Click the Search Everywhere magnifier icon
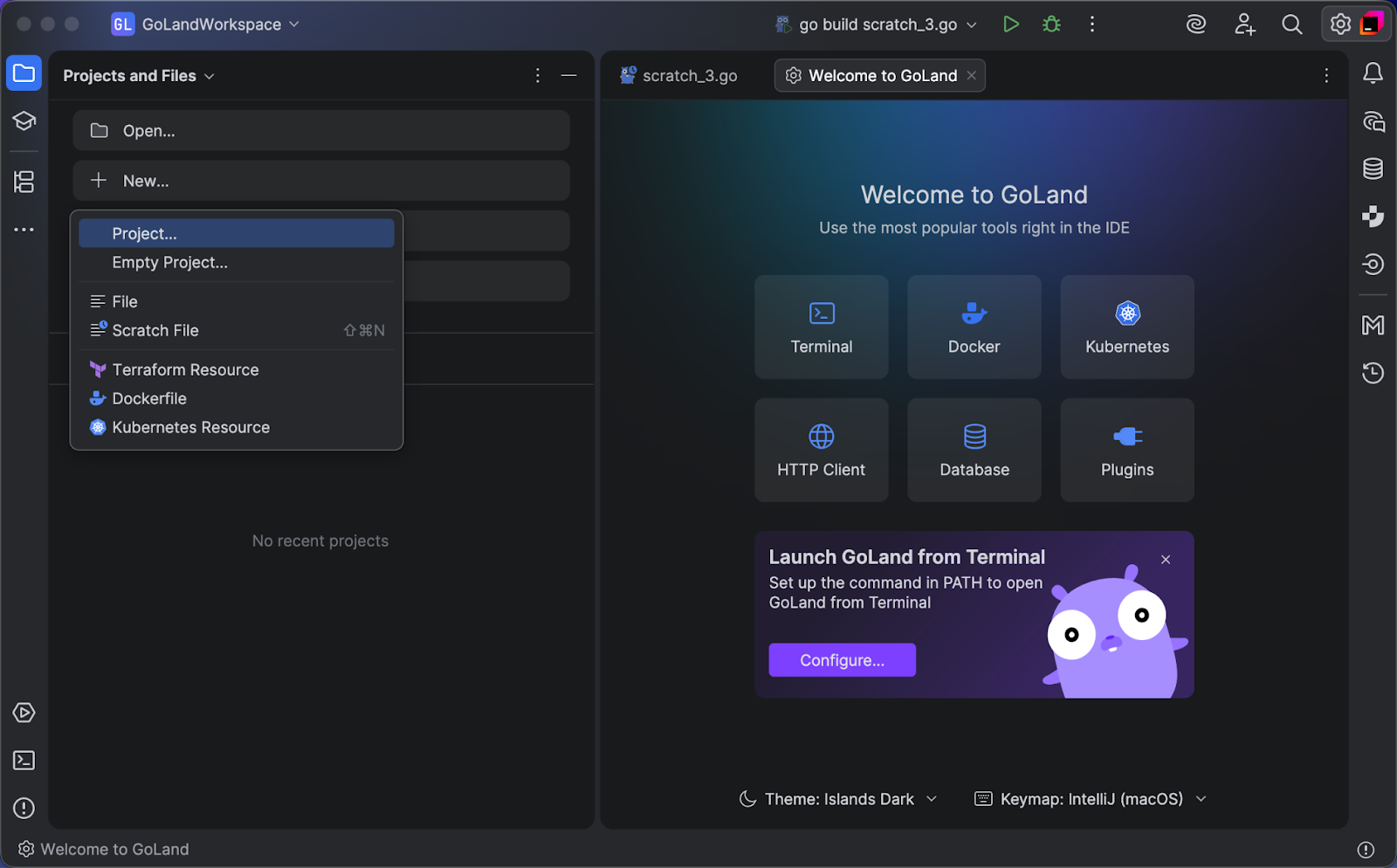The image size is (1397, 868). [1291, 24]
